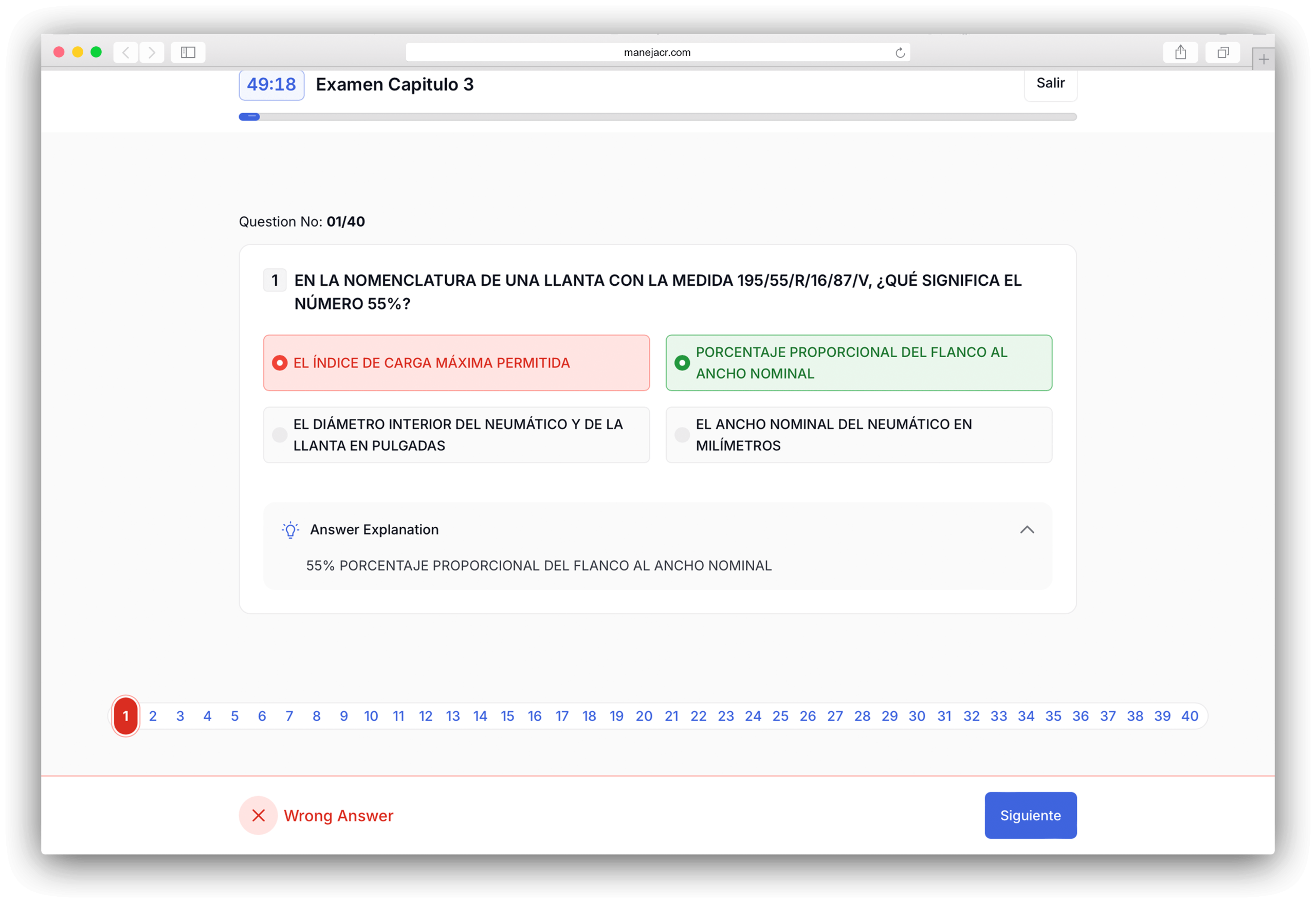Screen dimensions: 1316x903
Task: Toggle the Safari sidebar icon
Action: [x=188, y=52]
